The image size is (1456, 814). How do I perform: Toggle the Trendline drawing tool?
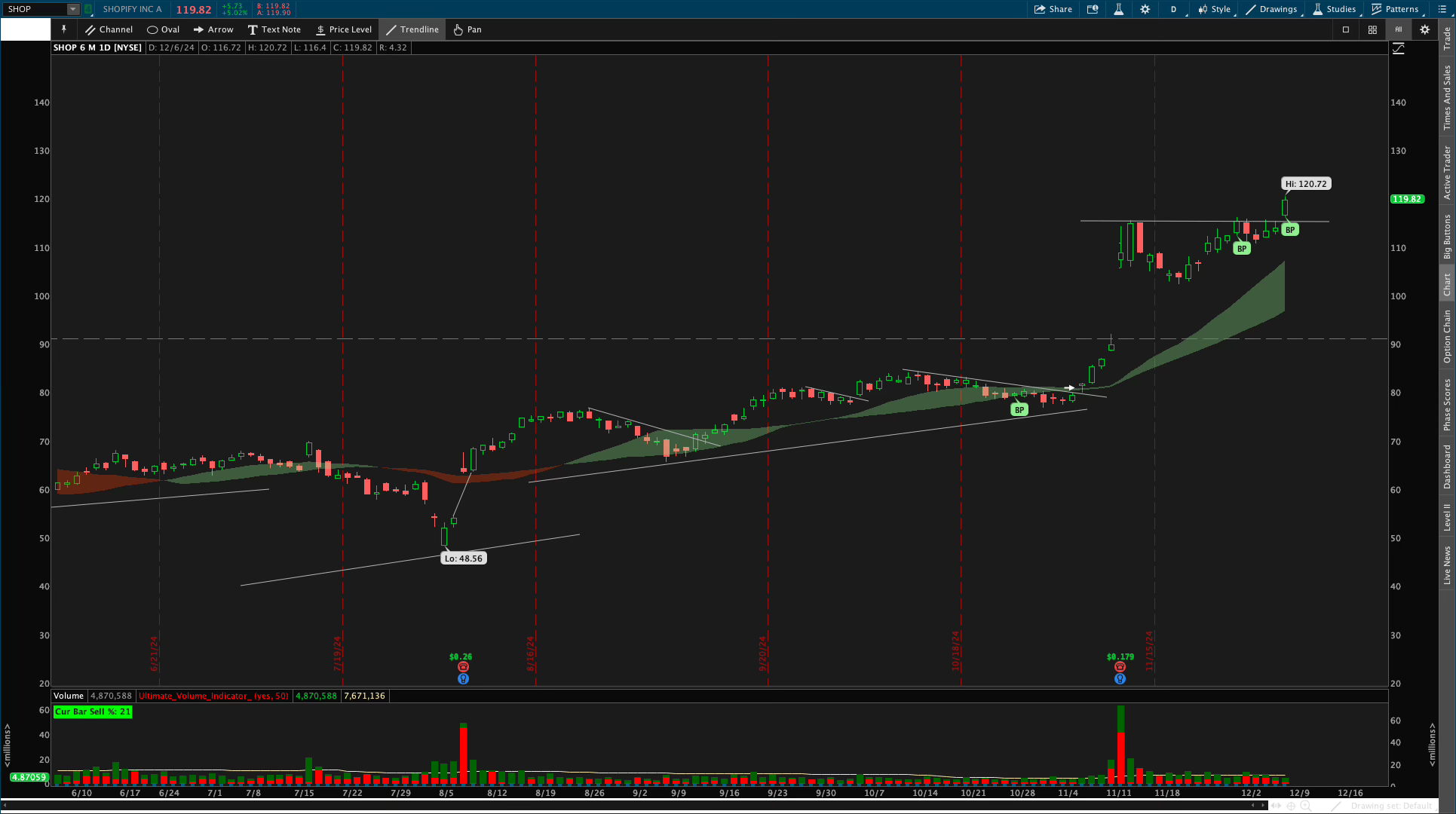(x=412, y=29)
